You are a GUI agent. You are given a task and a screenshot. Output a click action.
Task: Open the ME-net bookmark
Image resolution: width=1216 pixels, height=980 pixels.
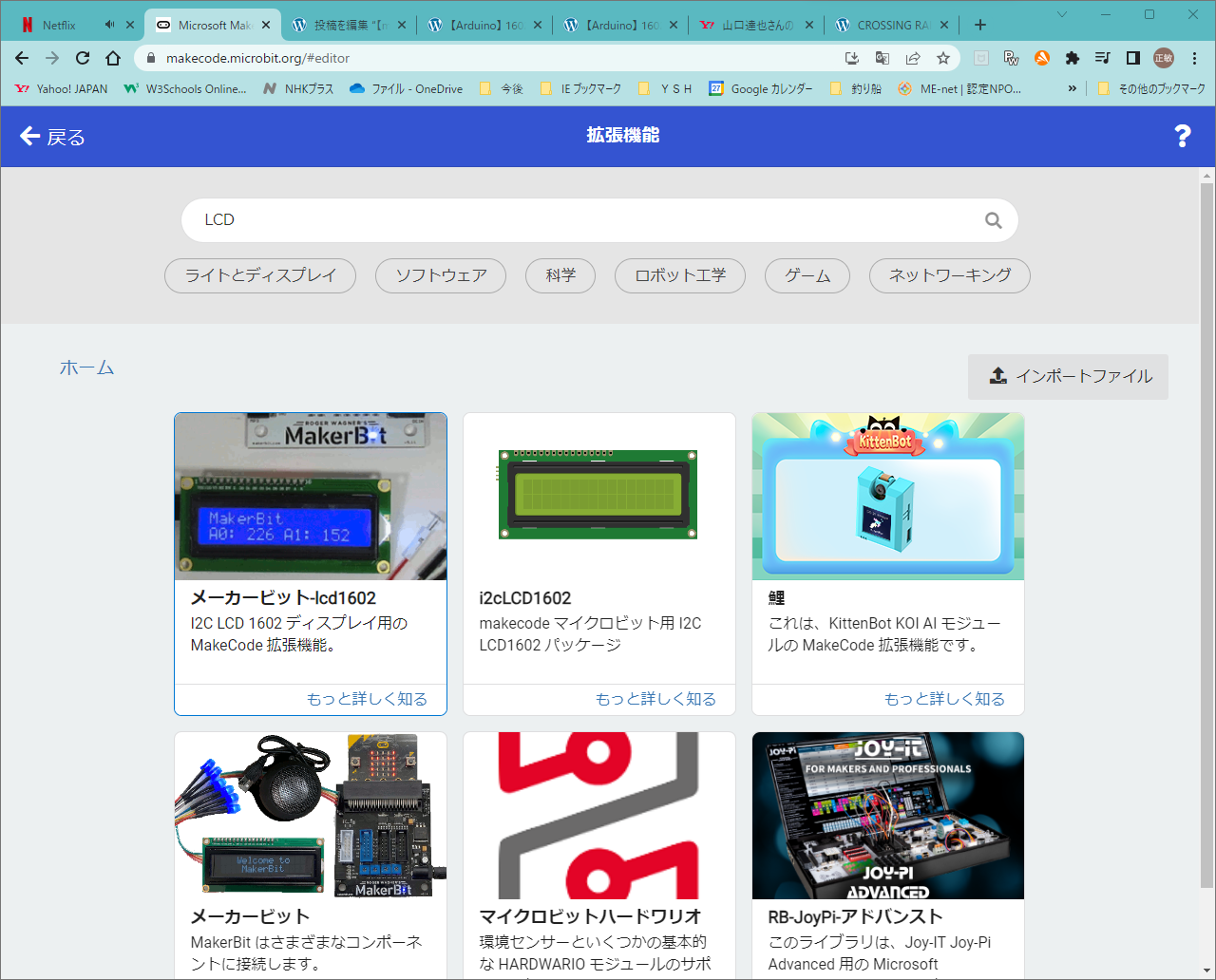pos(959,88)
